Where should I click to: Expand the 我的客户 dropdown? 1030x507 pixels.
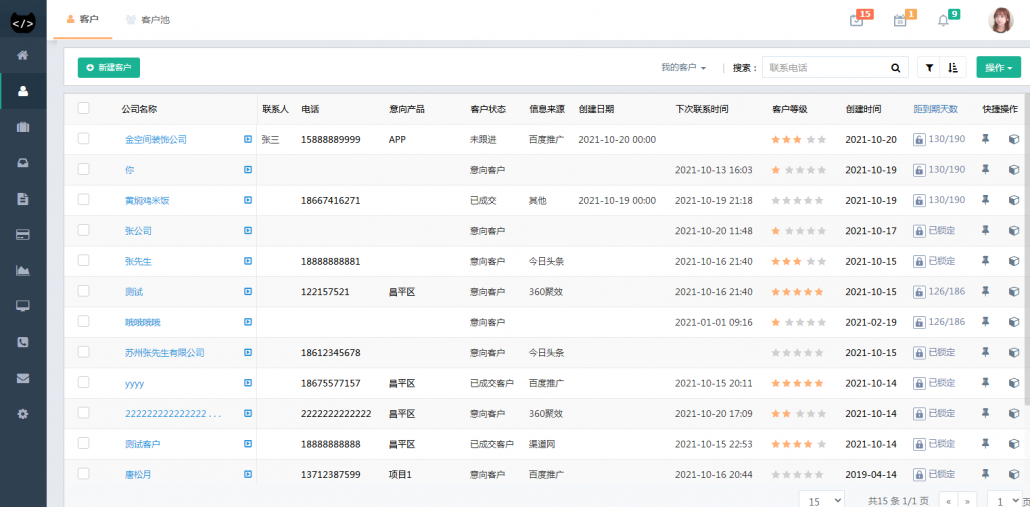(684, 68)
